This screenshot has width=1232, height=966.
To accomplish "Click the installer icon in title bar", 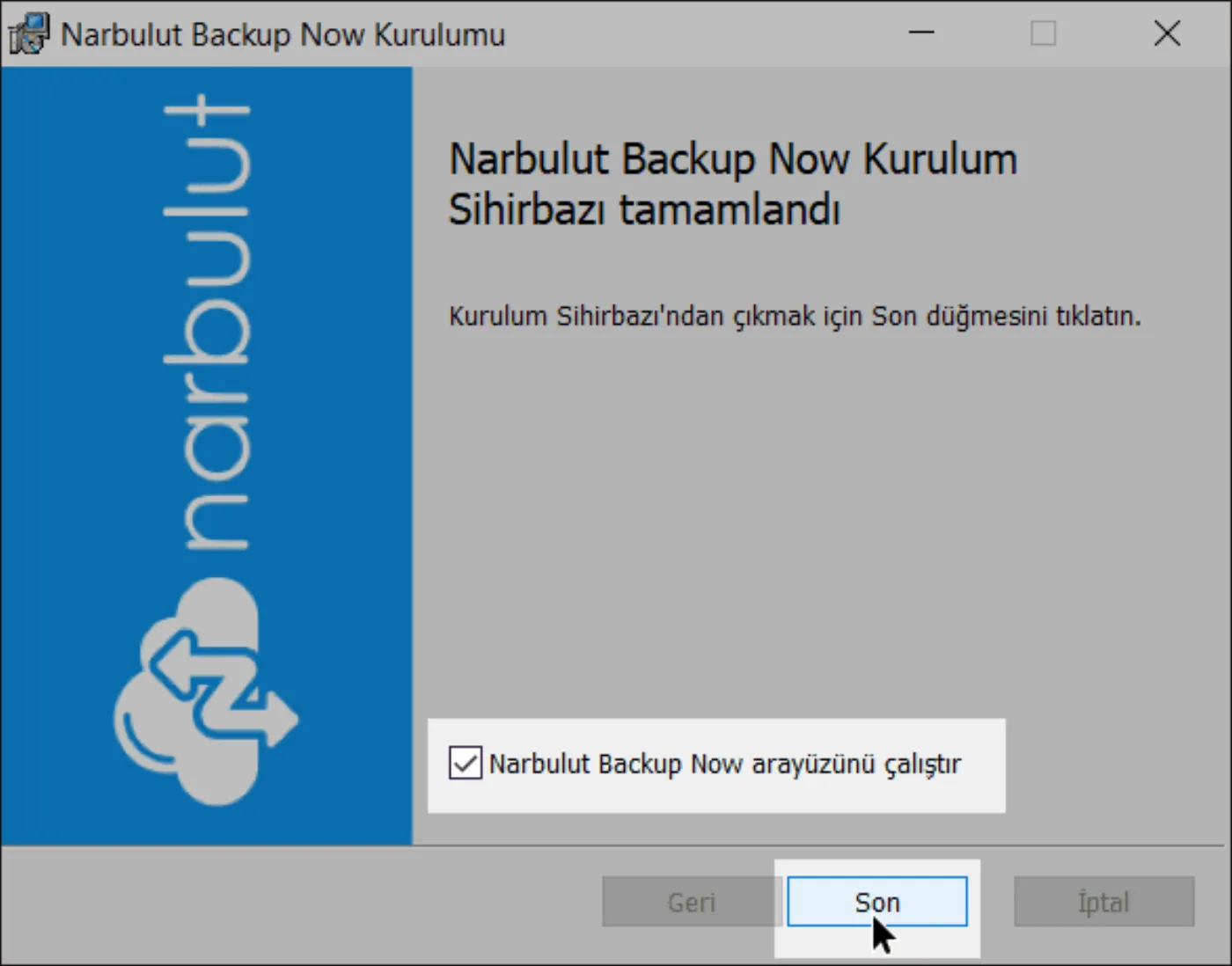I will [29, 33].
